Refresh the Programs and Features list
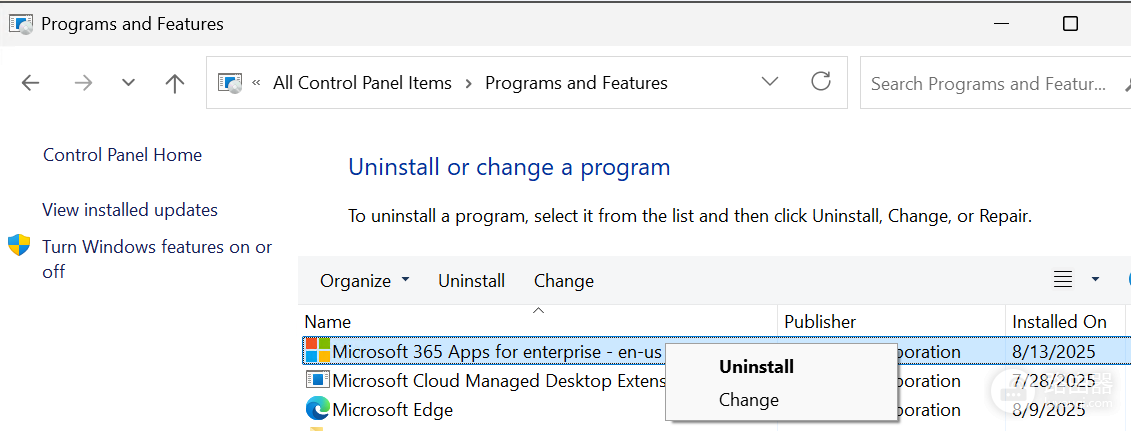 coord(821,81)
